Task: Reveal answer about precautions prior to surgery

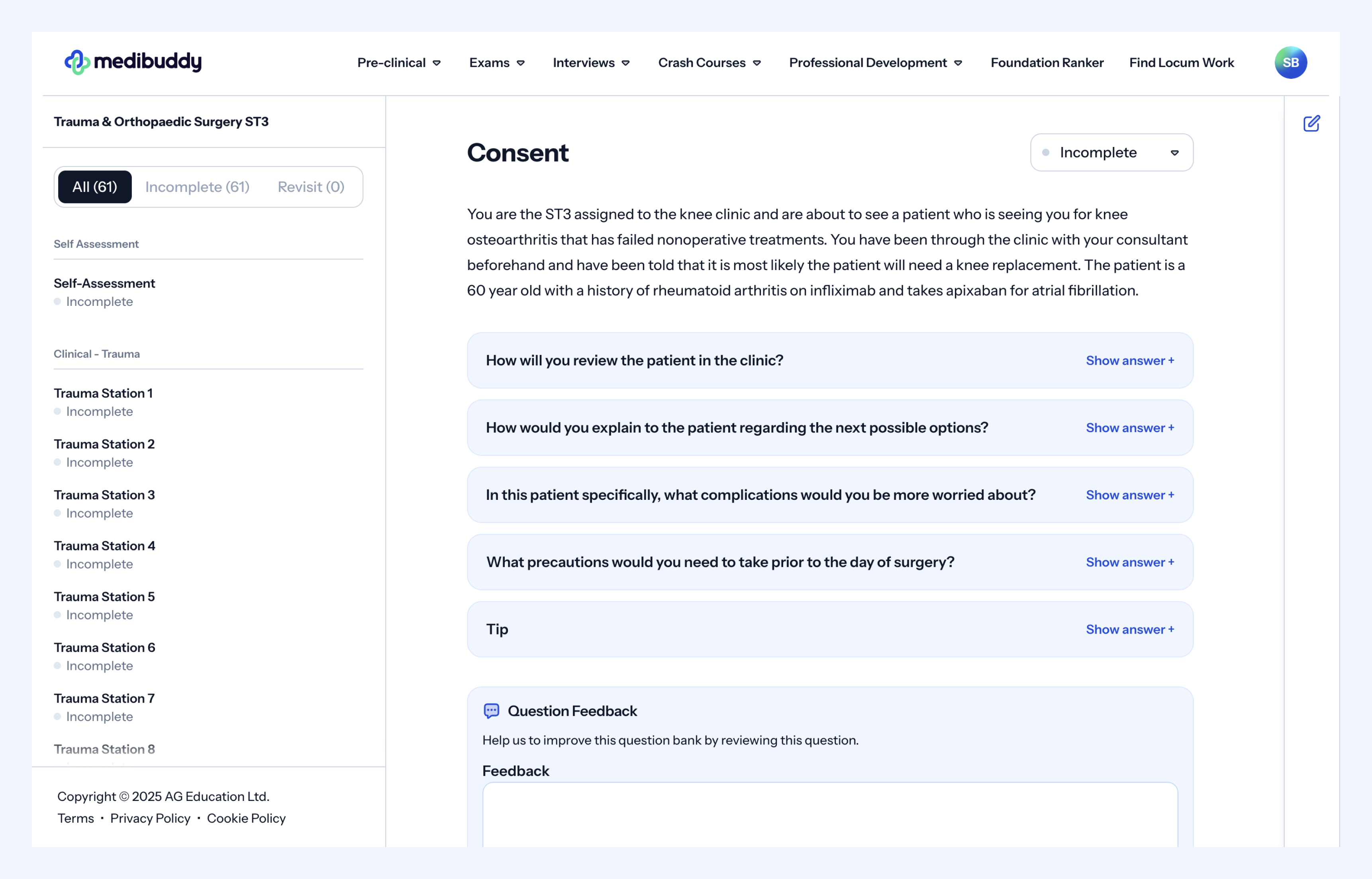Action: (x=1129, y=562)
